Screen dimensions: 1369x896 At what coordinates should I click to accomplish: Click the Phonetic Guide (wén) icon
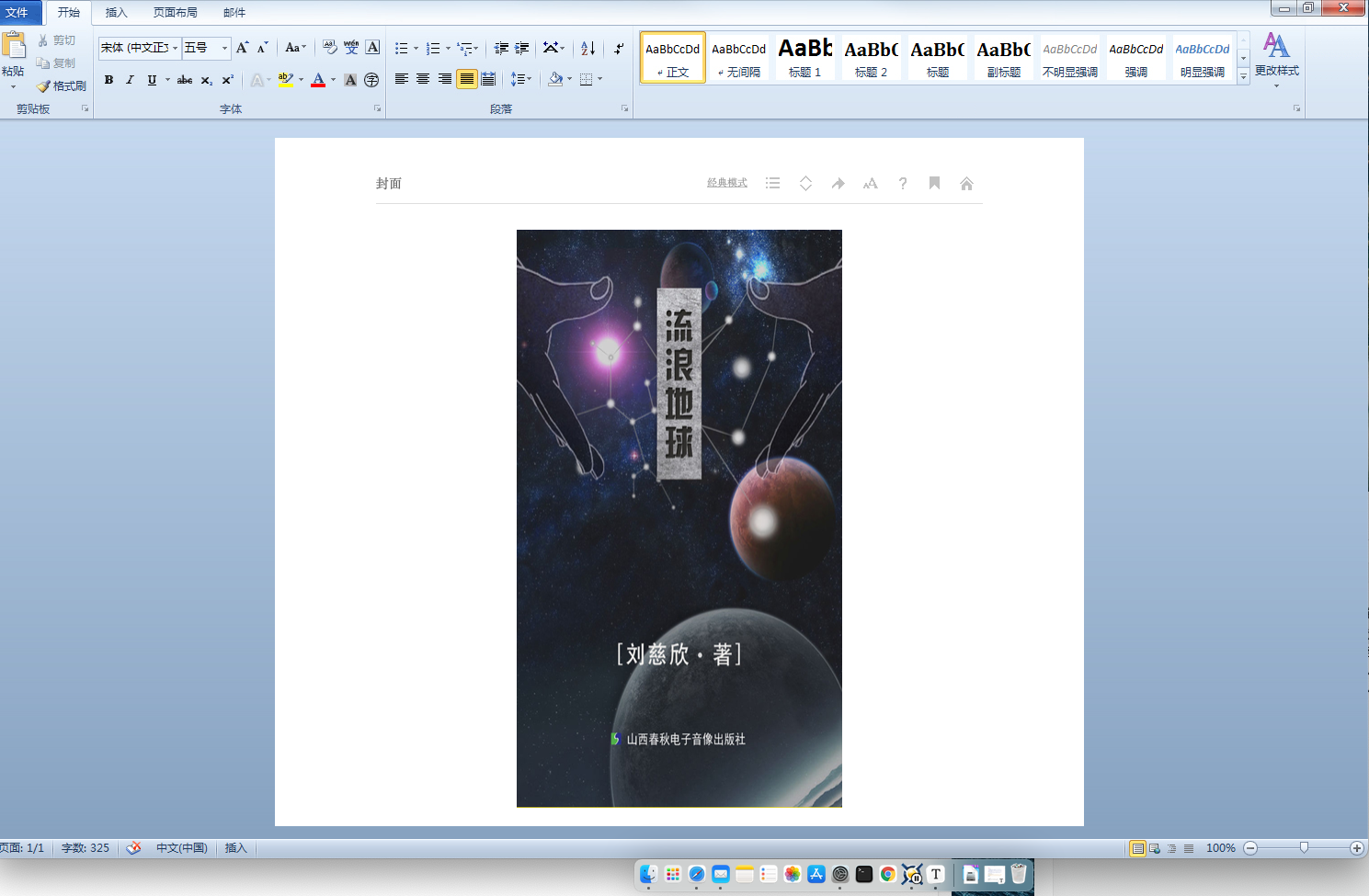[351, 48]
